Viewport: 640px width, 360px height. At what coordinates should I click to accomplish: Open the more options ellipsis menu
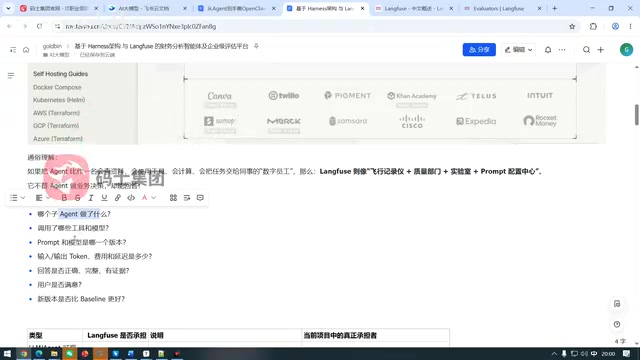[x=562, y=50]
